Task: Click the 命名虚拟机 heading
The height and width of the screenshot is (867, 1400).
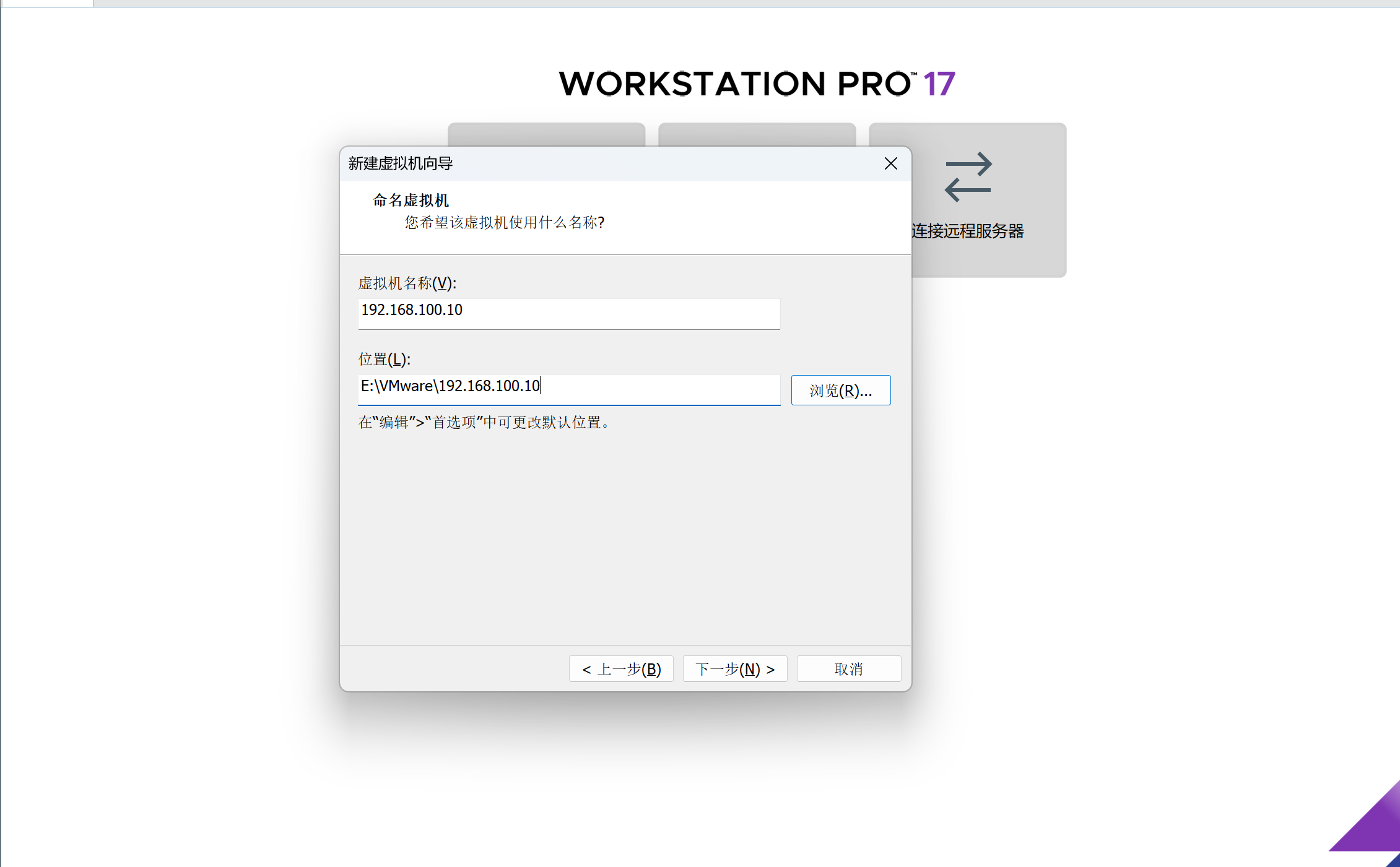Action: (411, 201)
